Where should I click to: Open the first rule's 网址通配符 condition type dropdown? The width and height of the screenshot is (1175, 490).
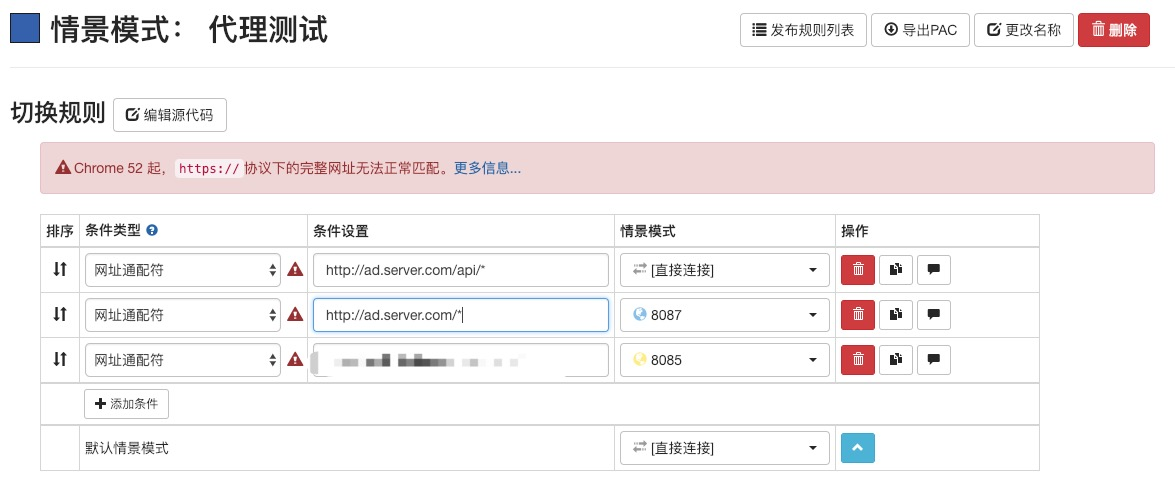[183, 270]
